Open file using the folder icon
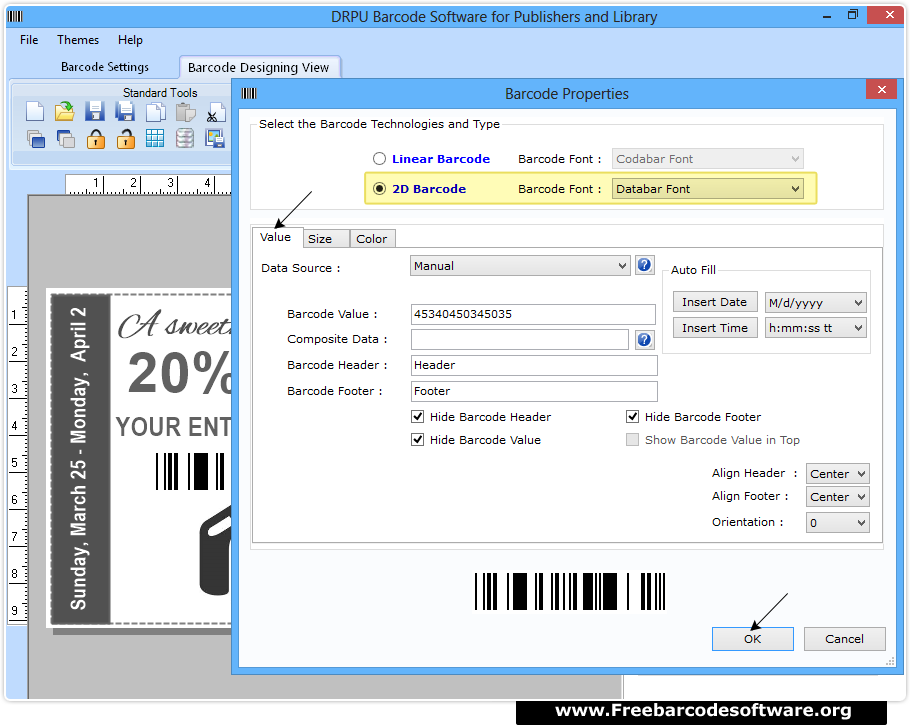The height and width of the screenshot is (725, 910). click(x=64, y=111)
